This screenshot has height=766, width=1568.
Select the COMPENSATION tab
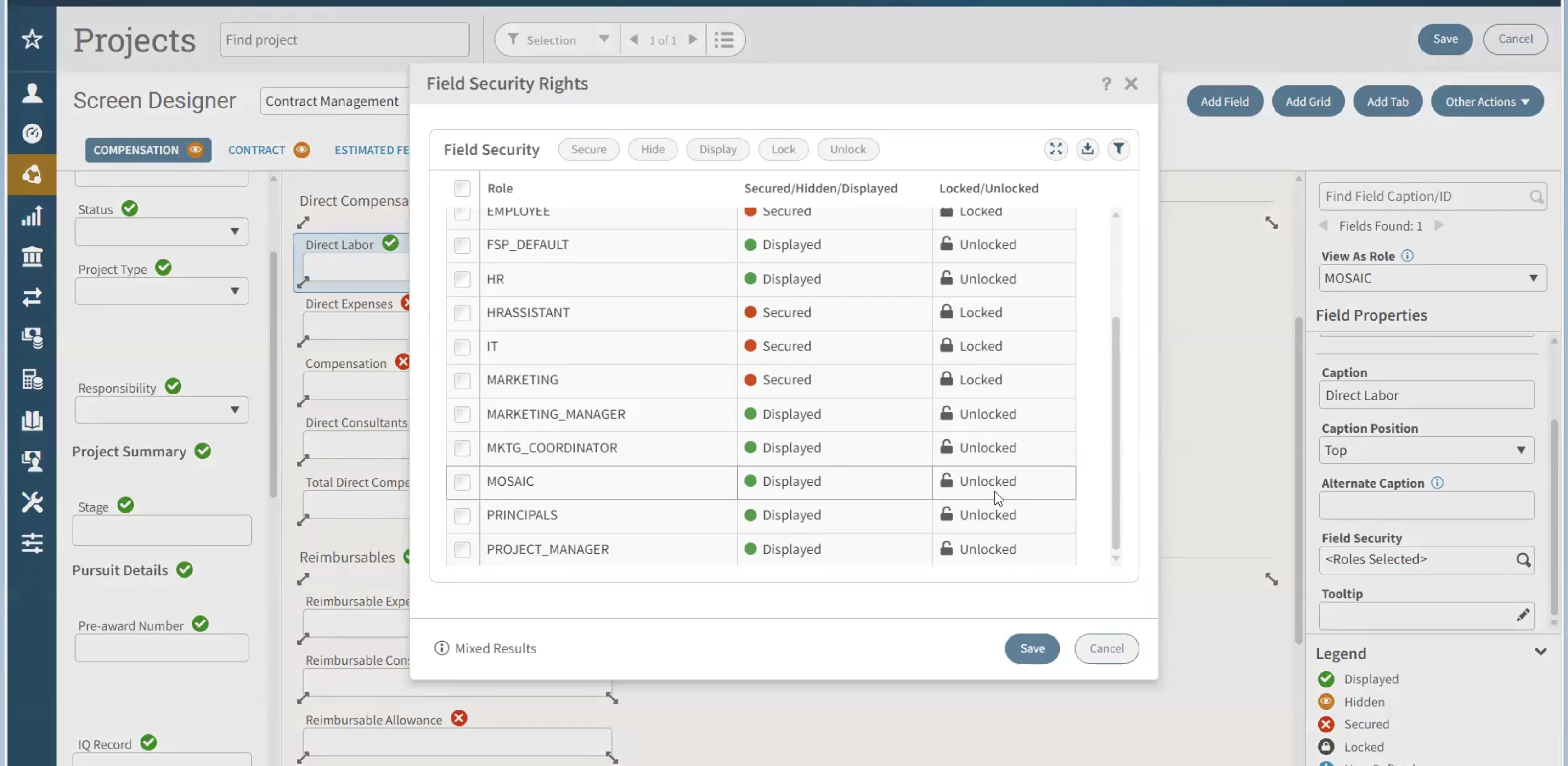point(136,150)
